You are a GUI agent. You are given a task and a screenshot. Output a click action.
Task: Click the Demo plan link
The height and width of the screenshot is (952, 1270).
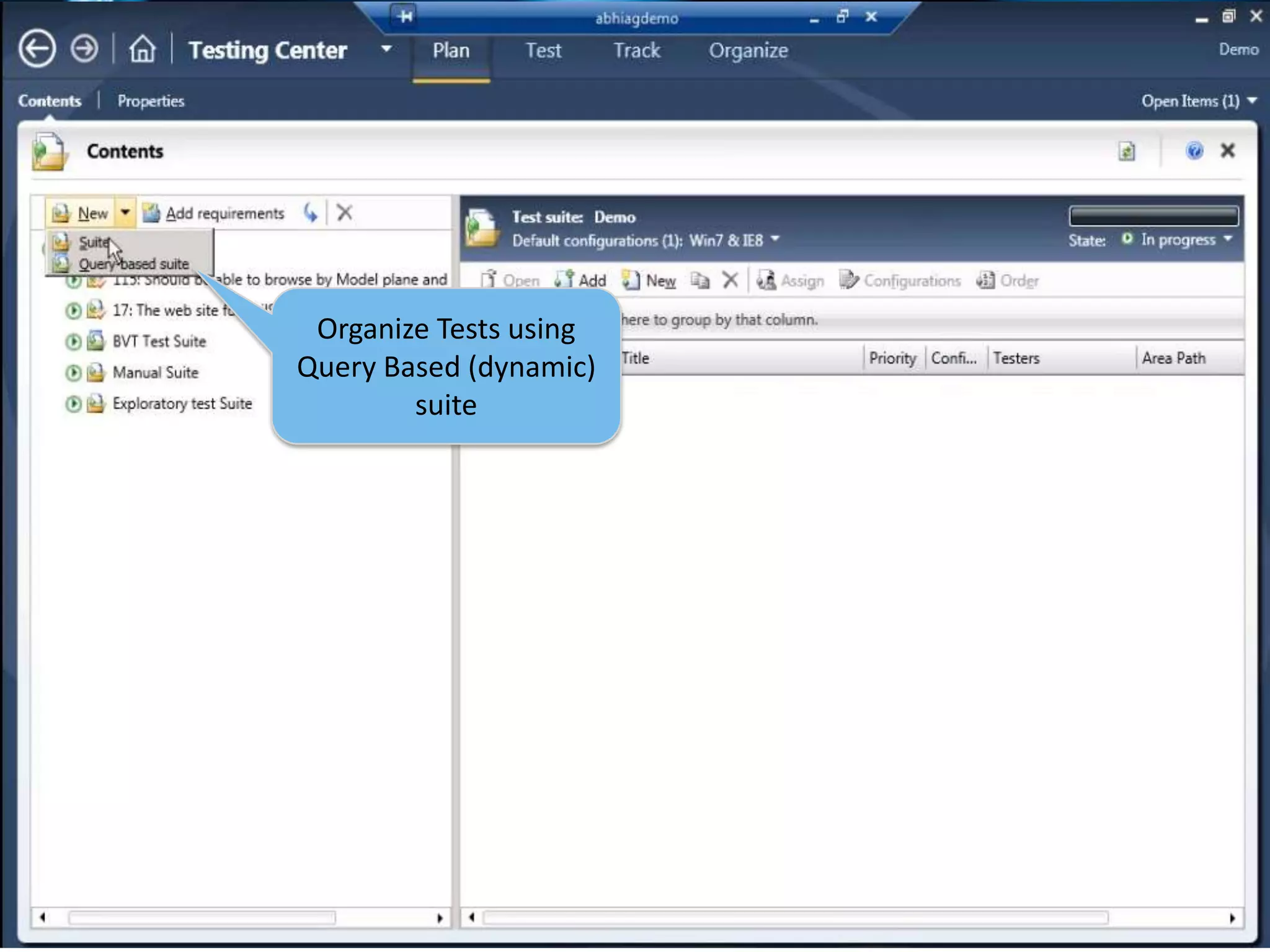tap(1238, 49)
